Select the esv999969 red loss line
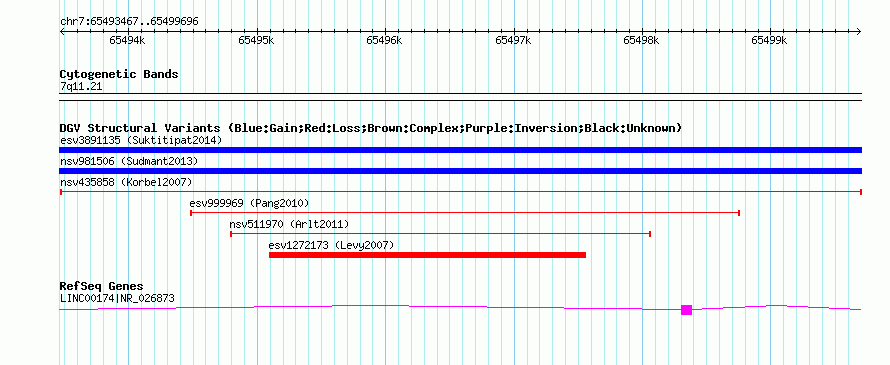The height and width of the screenshot is (365, 890). click(465, 213)
